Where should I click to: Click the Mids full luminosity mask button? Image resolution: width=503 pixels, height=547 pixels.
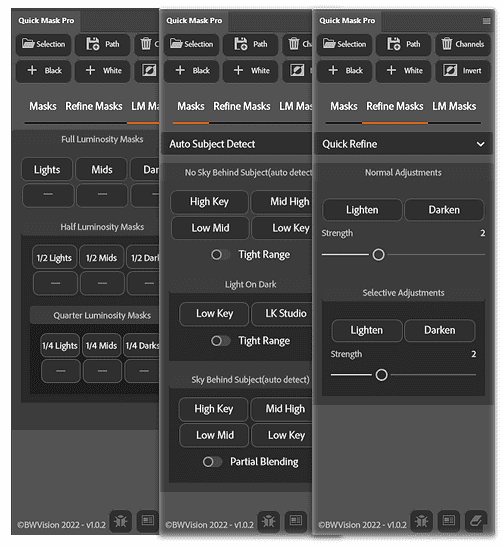tap(102, 170)
